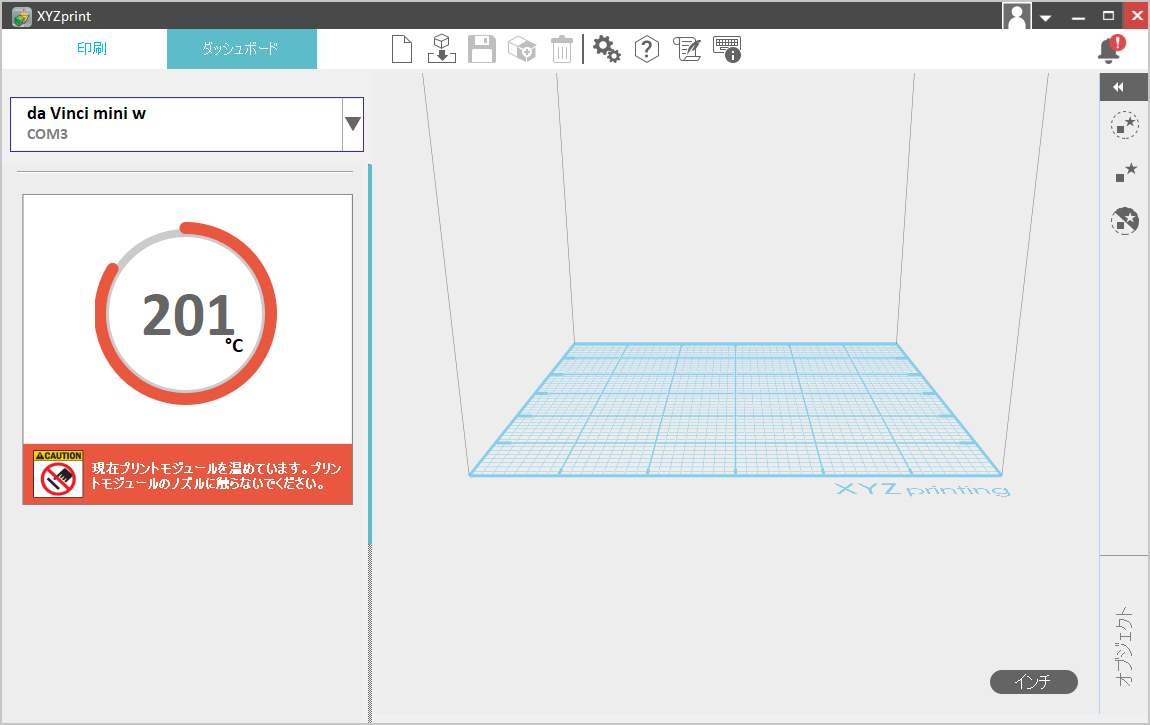This screenshot has height=725, width=1150.
Task: Click the インチ unit button
Action: pos(1033,682)
